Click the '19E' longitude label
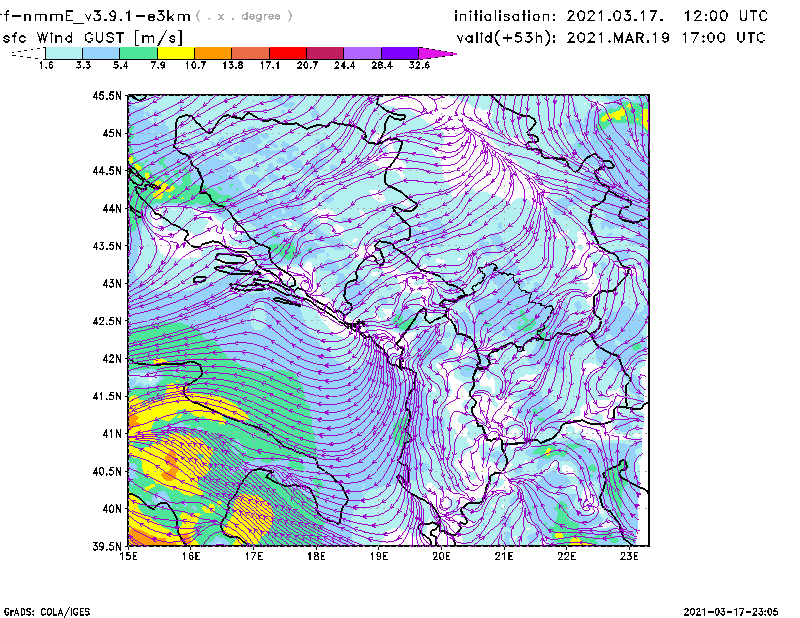 [x=379, y=556]
